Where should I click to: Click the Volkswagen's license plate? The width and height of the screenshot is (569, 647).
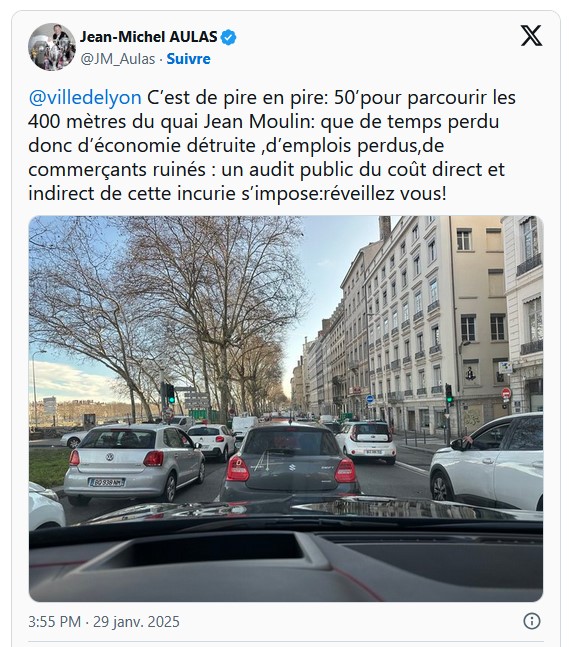(x=106, y=482)
